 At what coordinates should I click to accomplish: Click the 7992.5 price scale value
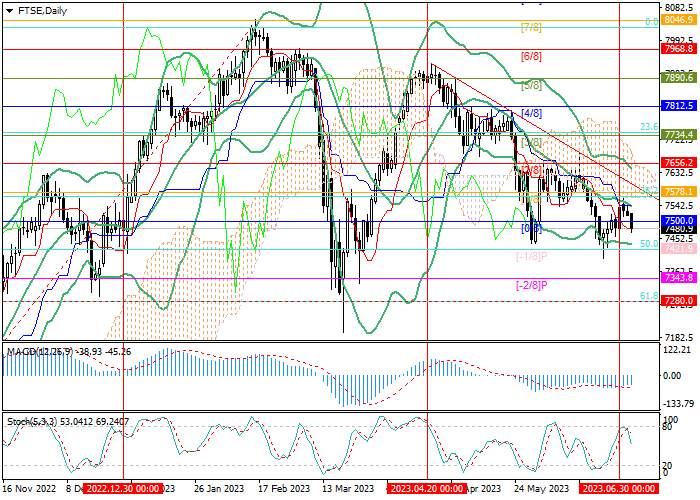tap(679, 40)
